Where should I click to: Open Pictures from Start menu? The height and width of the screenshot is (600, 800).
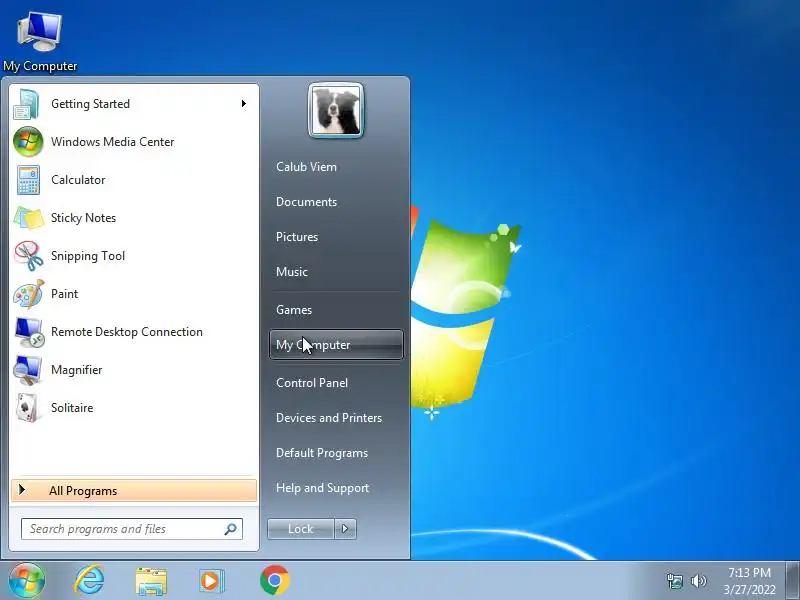(297, 237)
